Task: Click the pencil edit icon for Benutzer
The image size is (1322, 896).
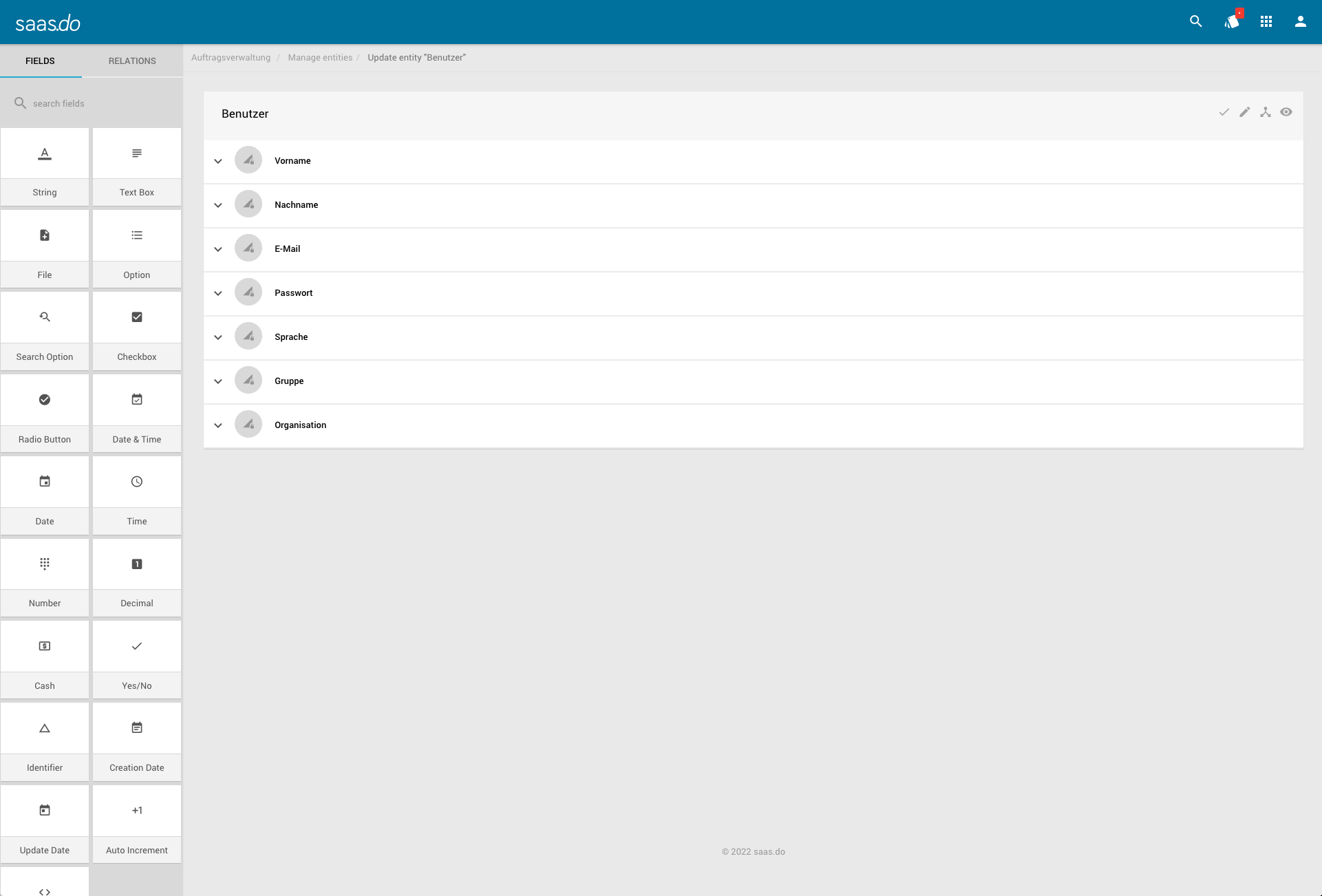Action: 1245,112
